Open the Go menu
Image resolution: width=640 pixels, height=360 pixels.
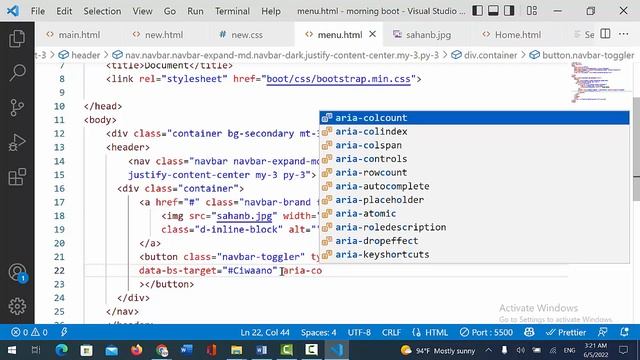pos(169,11)
